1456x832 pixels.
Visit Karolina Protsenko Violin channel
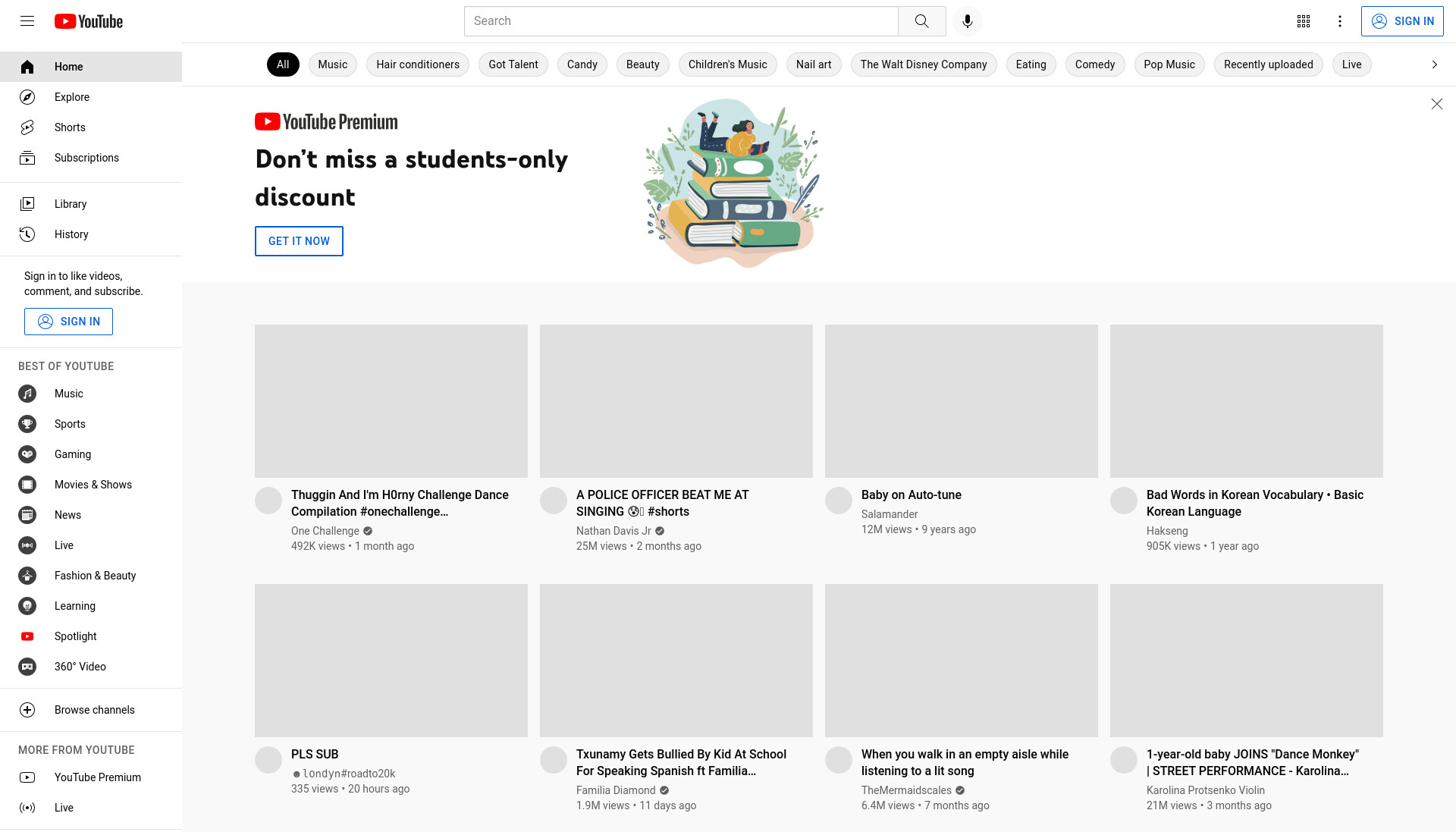tap(1206, 790)
